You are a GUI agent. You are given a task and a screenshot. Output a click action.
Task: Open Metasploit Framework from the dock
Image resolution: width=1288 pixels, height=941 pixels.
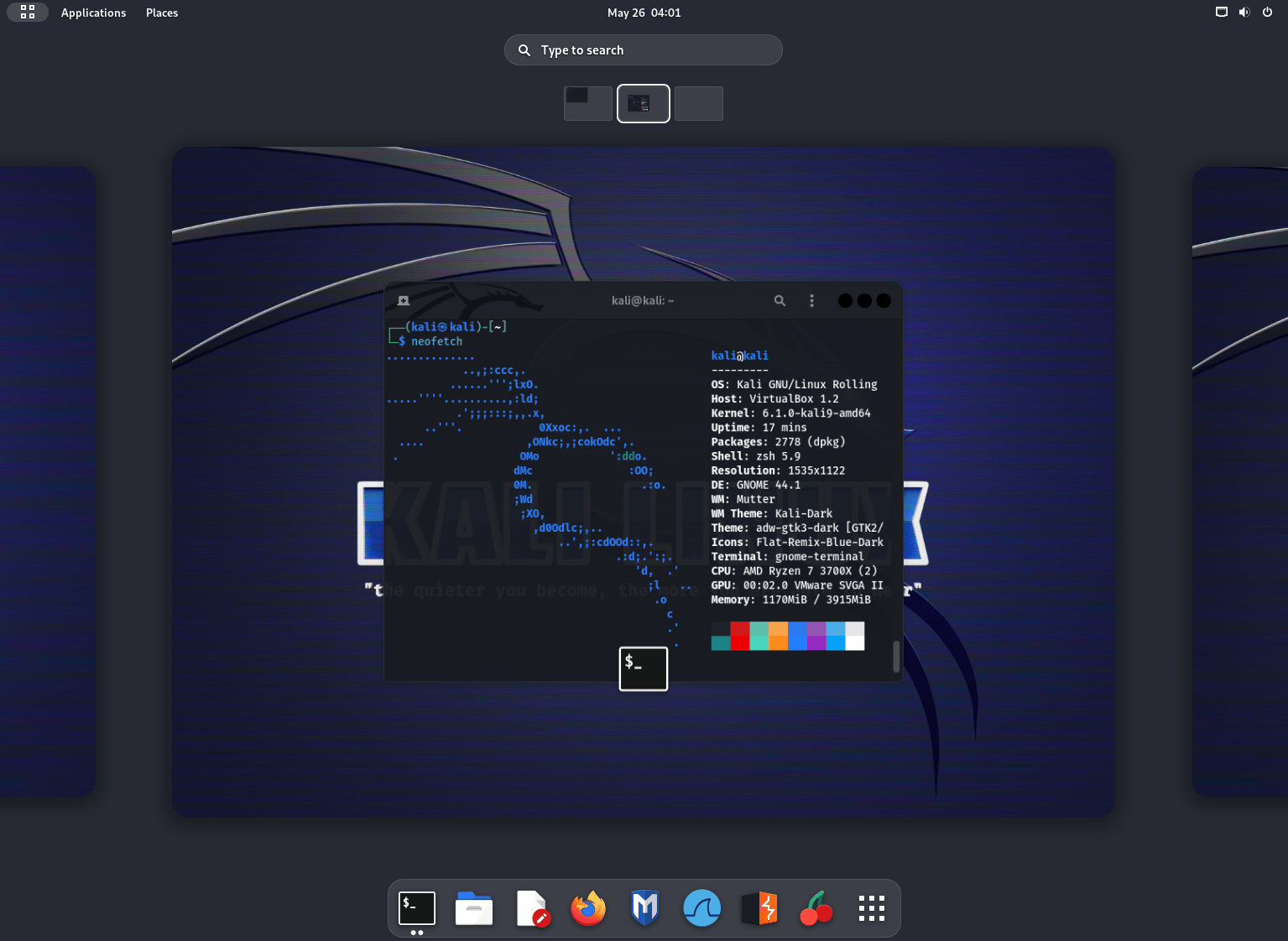(x=644, y=907)
